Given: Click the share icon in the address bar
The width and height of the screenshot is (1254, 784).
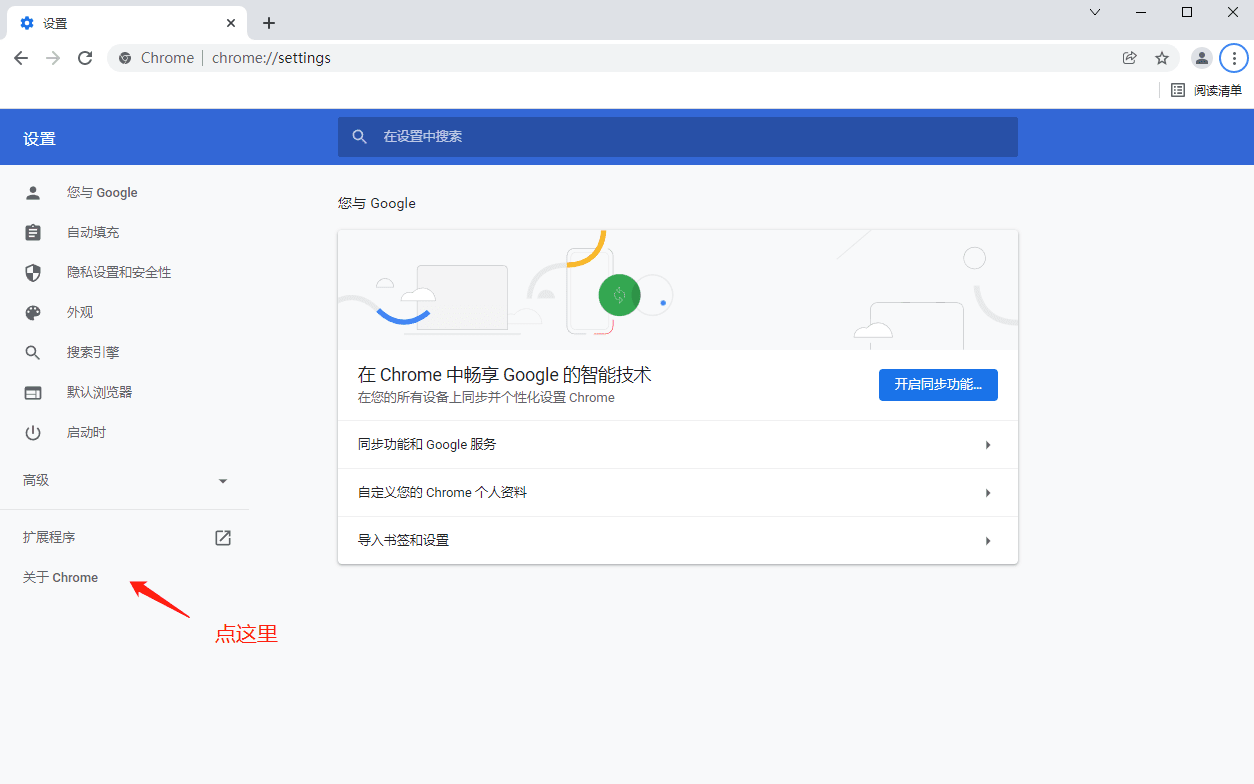Looking at the screenshot, I should pyautogui.click(x=1129, y=58).
